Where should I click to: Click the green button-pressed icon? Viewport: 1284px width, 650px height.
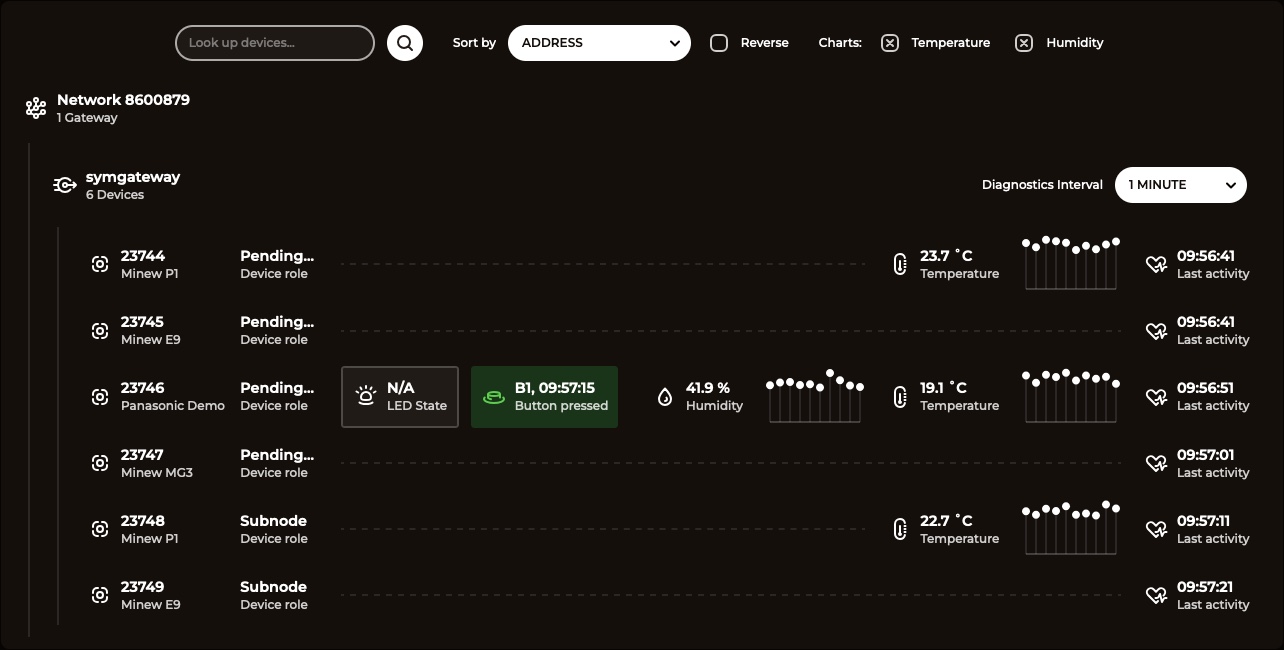click(494, 397)
